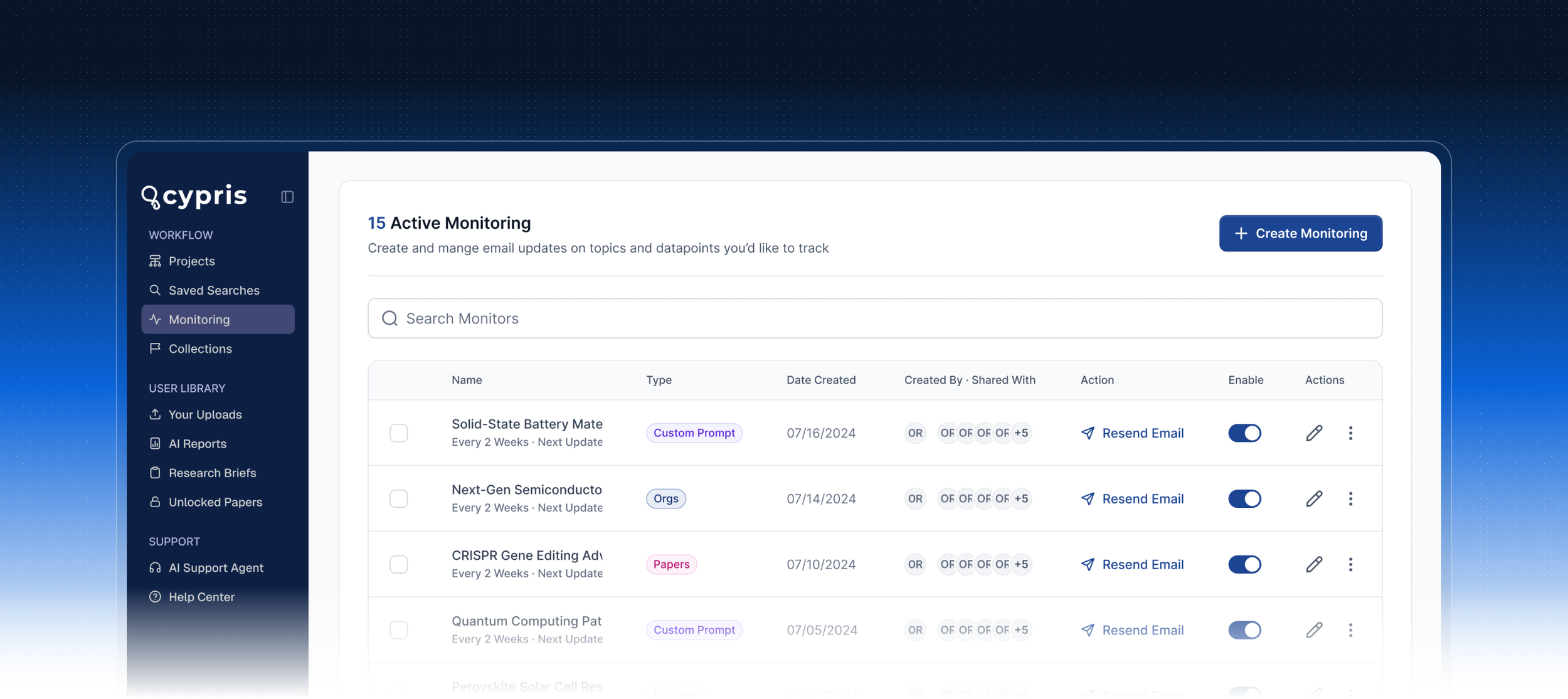This screenshot has height=699, width=1568.
Task: Open the Solid-State Battery monitor name
Action: click(527, 424)
